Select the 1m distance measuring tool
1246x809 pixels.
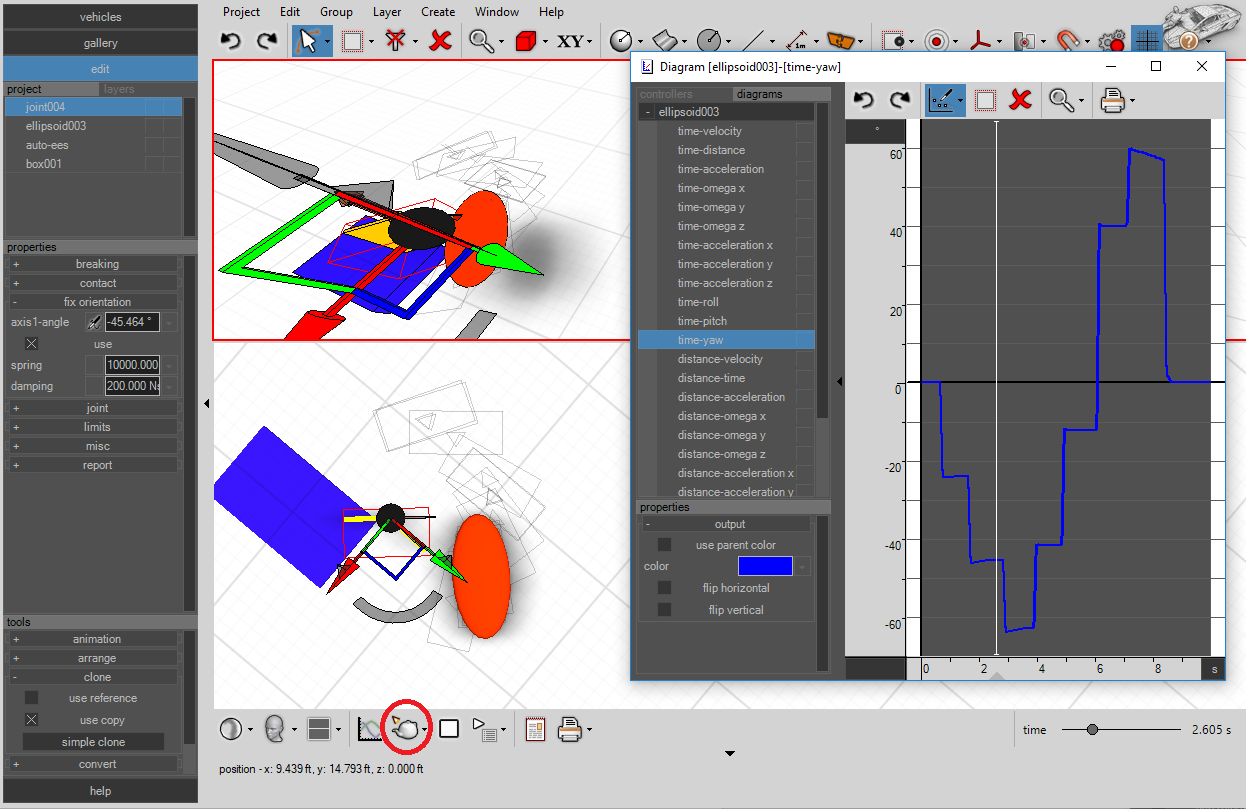click(797, 41)
